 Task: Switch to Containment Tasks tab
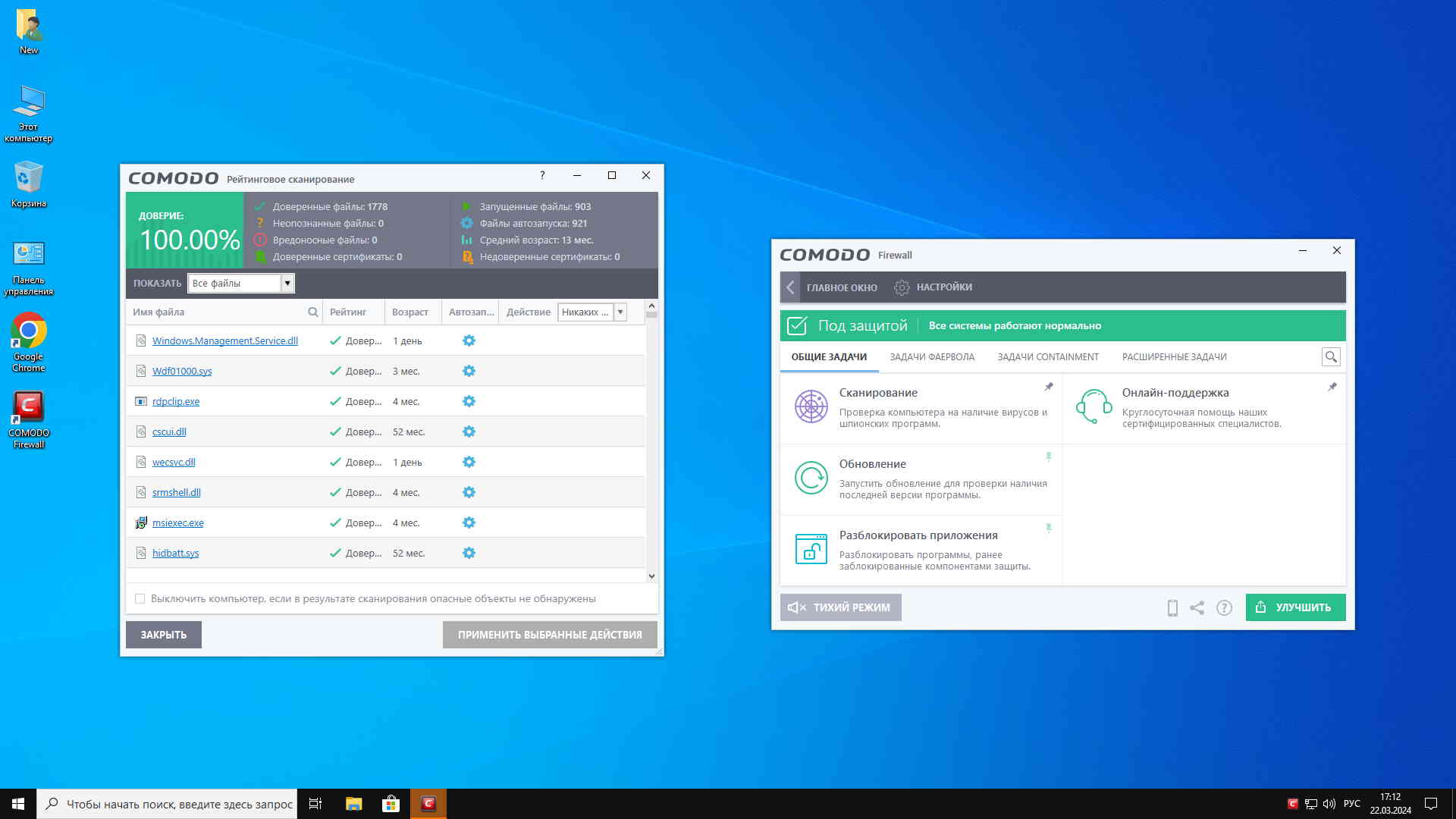point(1047,357)
